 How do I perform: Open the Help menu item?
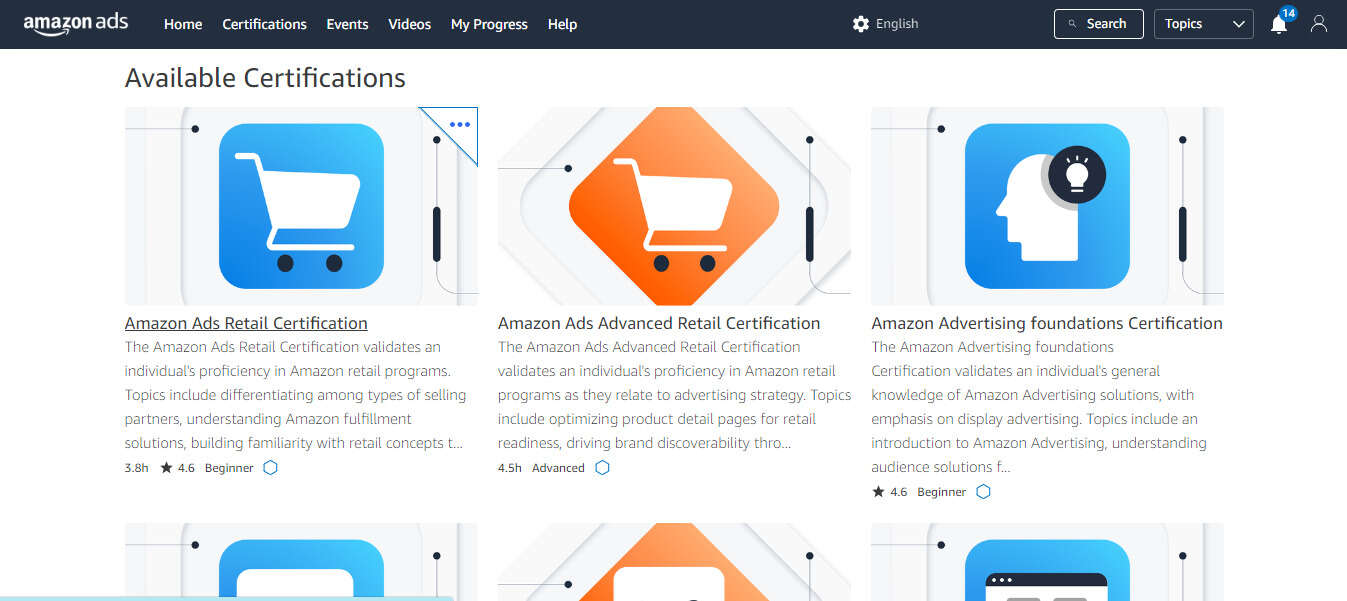coord(562,24)
